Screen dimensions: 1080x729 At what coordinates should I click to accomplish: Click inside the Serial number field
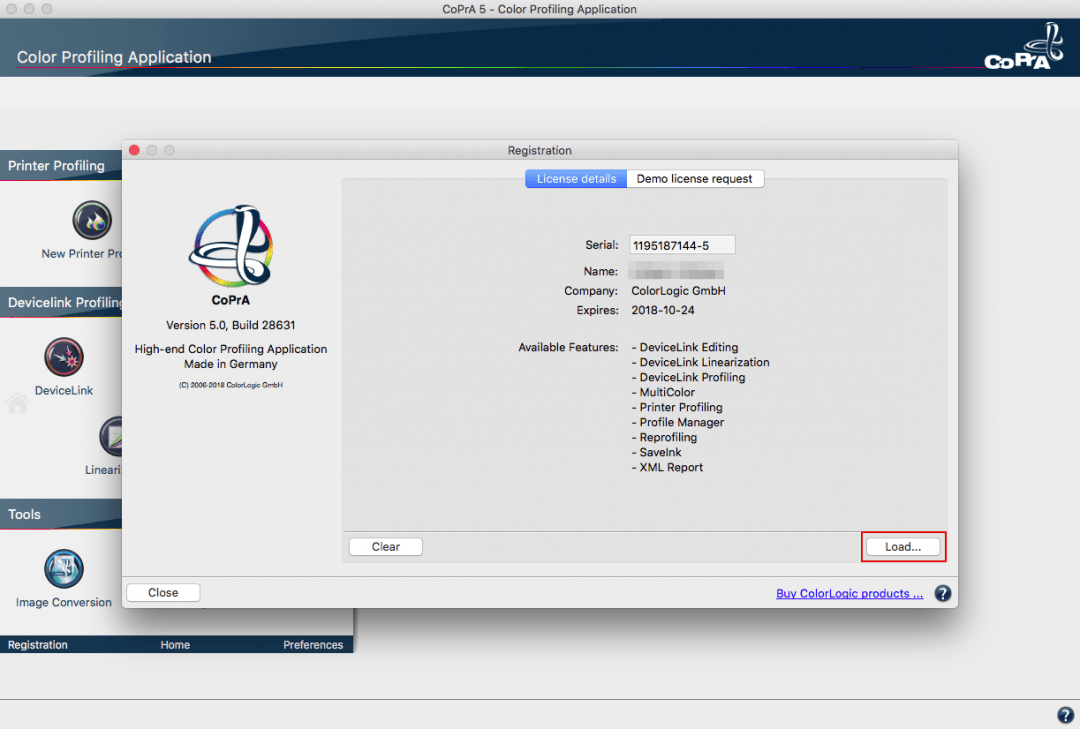click(x=680, y=243)
